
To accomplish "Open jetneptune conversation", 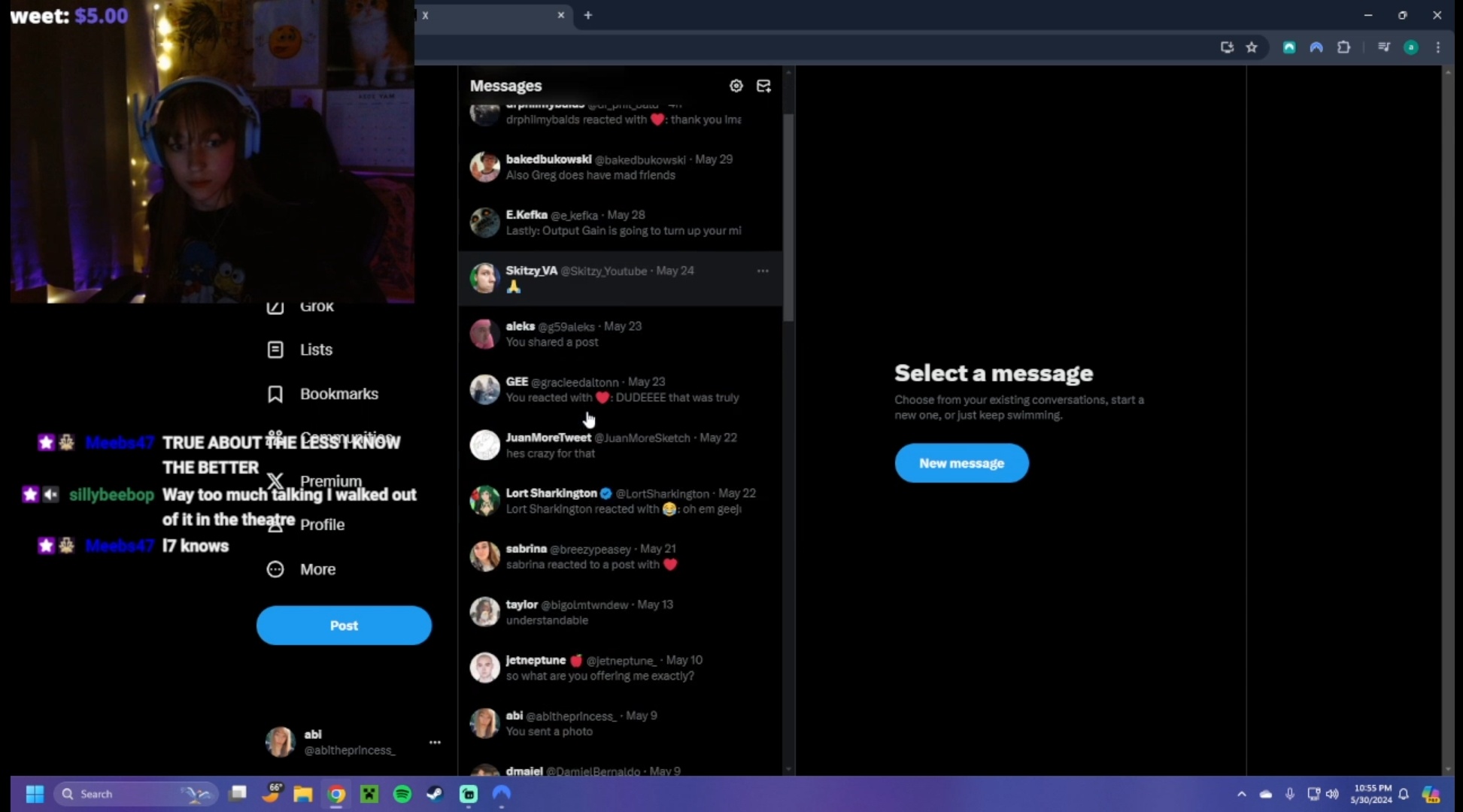I will [x=620, y=668].
